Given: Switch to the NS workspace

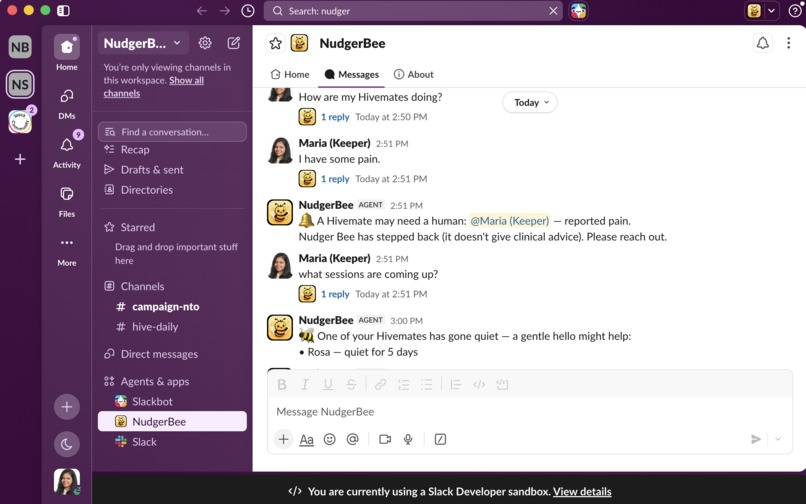Looking at the screenshot, I should click(x=20, y=84).
